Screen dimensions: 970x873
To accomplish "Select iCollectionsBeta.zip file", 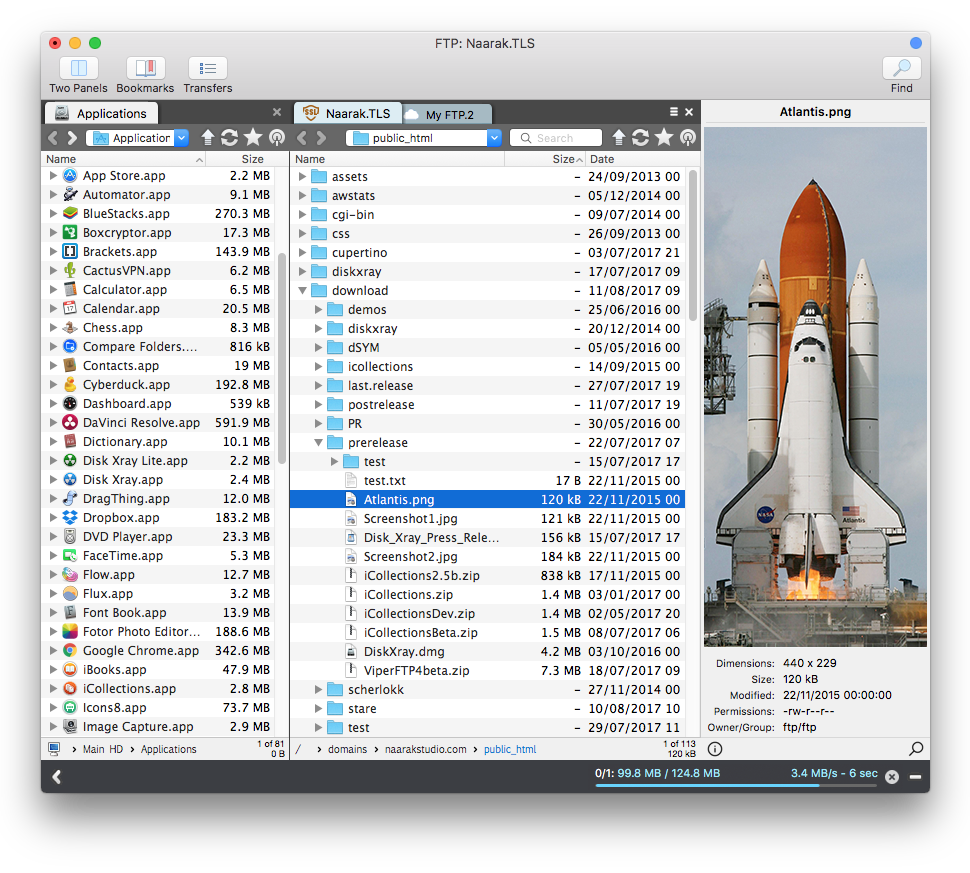I will (x=487, y=632).
